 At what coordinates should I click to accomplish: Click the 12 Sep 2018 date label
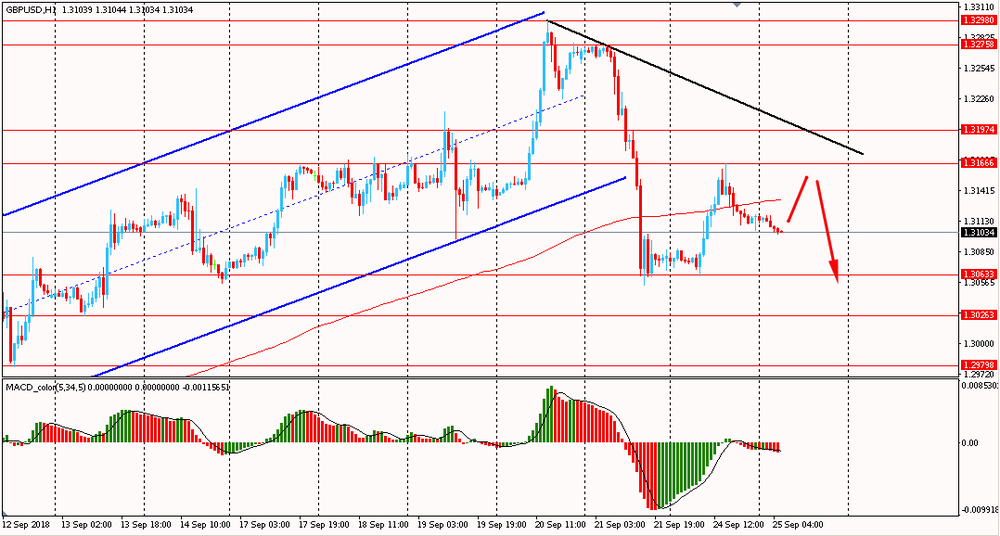25,525
